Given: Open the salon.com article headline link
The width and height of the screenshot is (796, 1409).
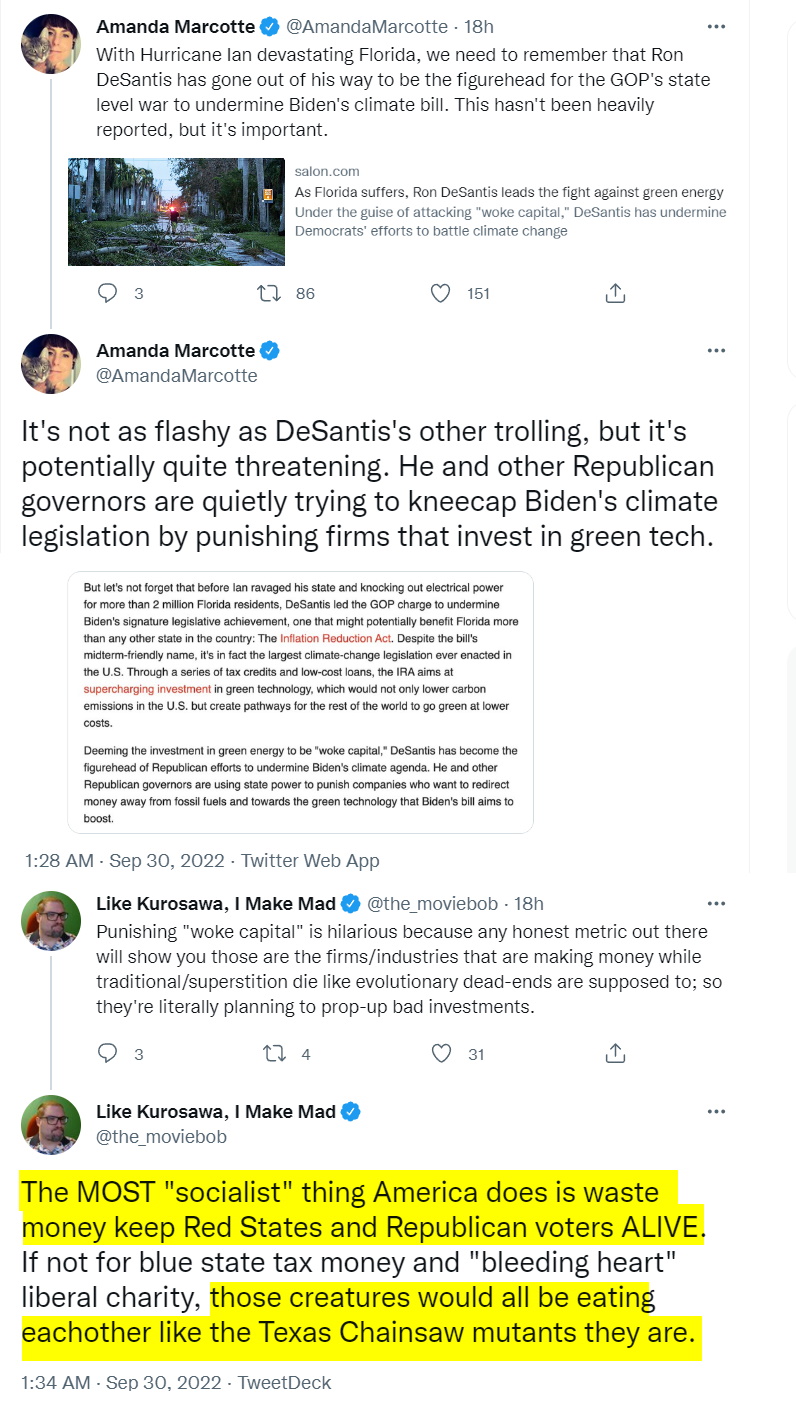Looking at the screenshot, I should [509, 192].
